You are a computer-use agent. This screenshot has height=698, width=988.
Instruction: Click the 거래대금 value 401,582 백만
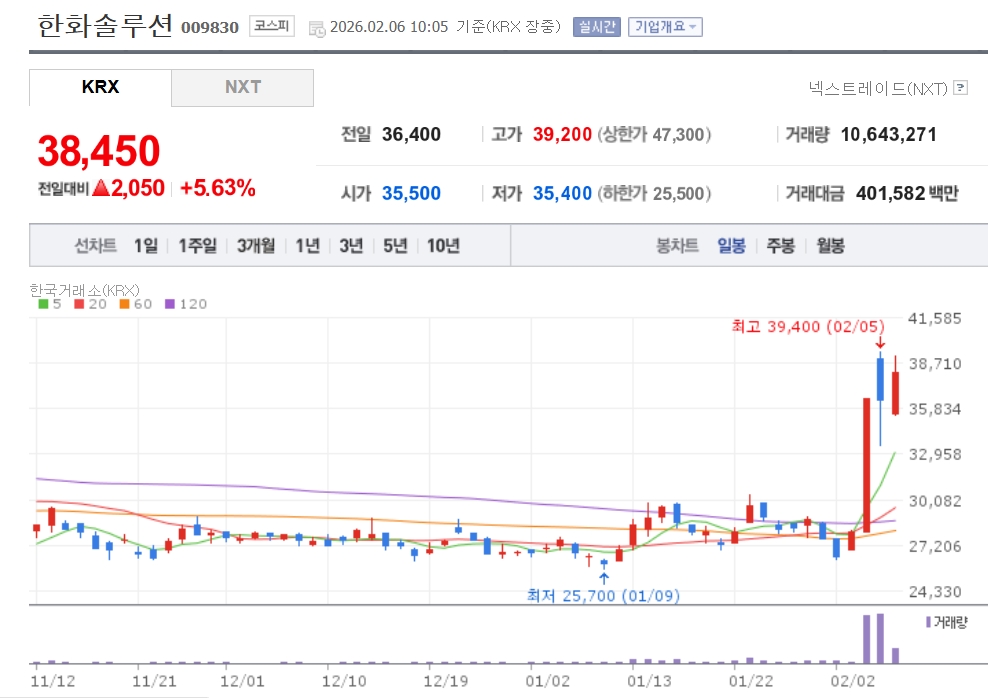(x=907, y=193)
